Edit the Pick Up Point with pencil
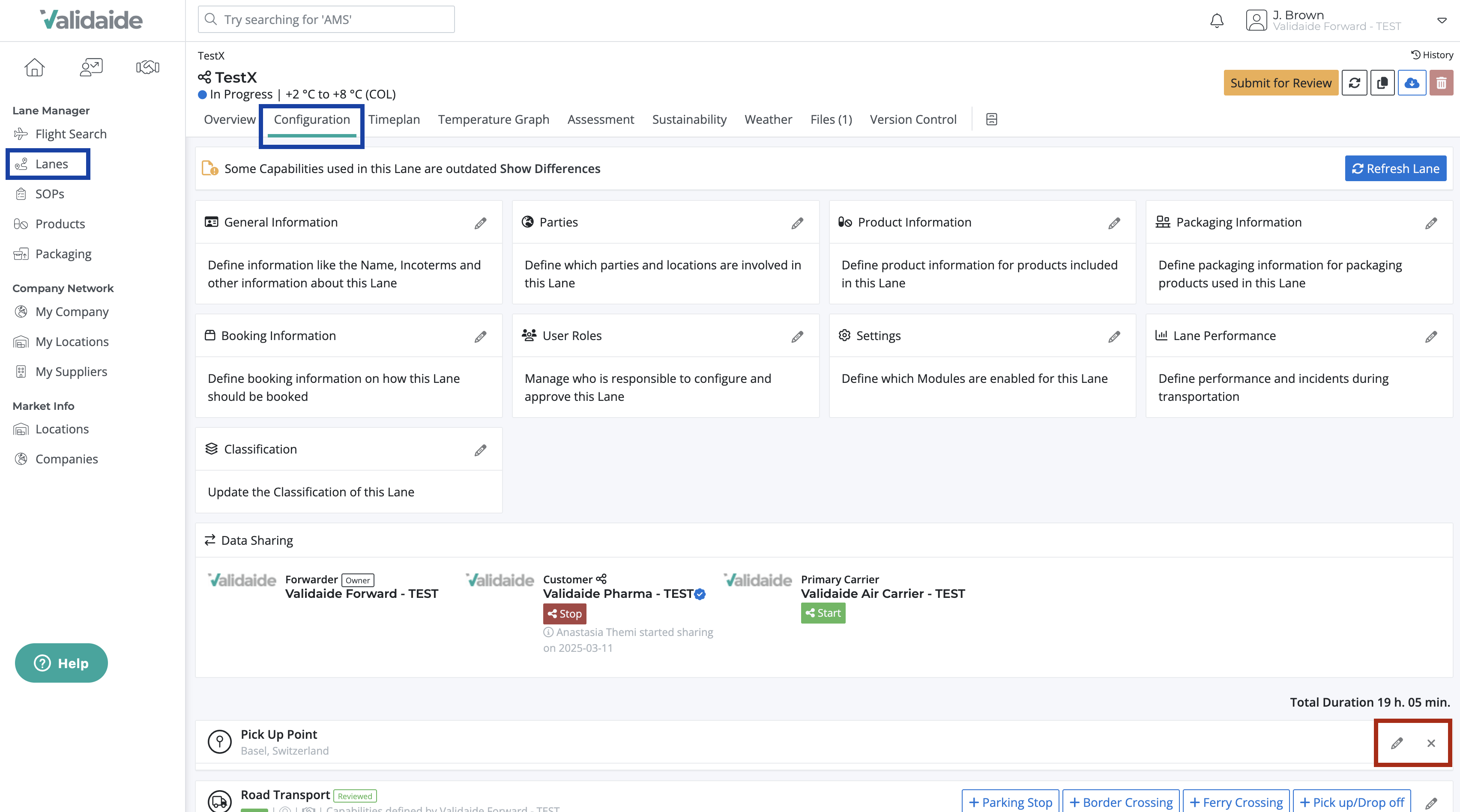 point(1397,743)
